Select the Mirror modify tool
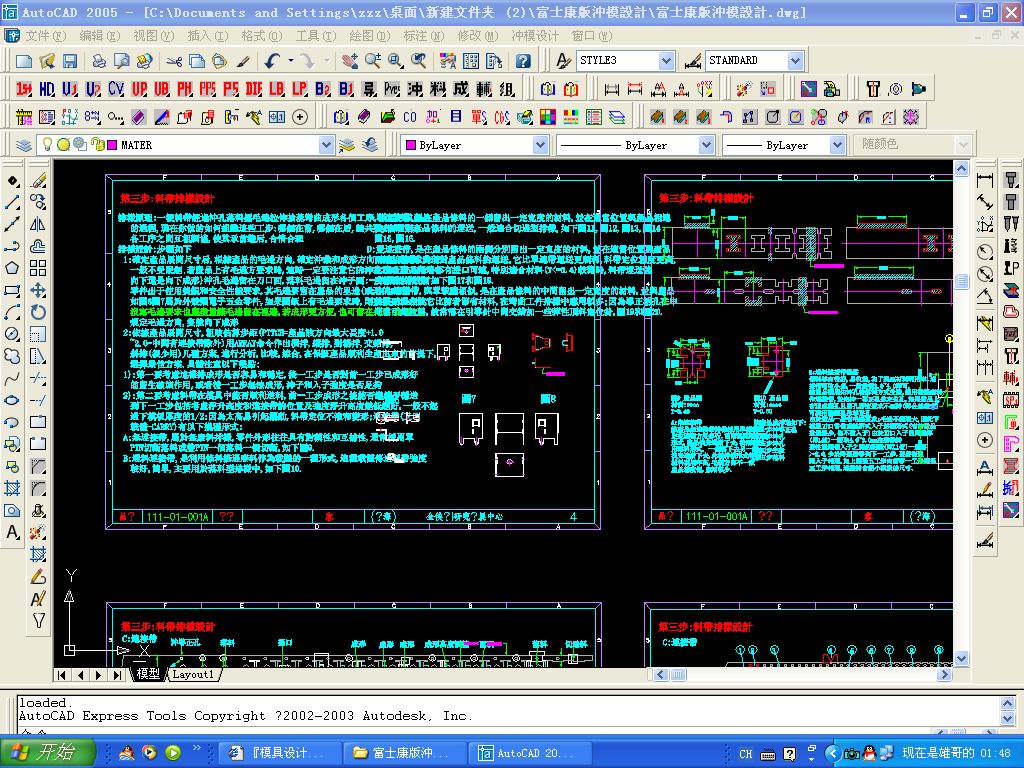 coord(38,224)
